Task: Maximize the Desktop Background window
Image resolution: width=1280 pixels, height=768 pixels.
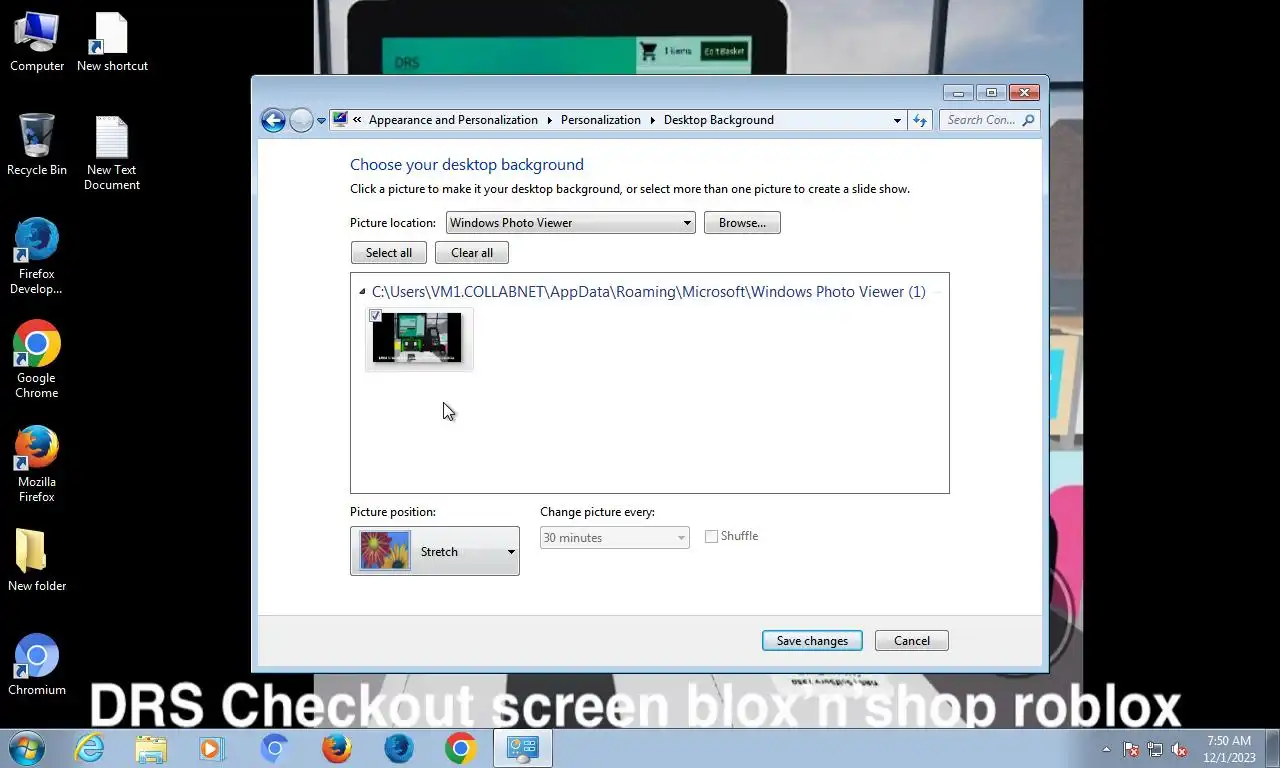Action: click(x=991, y=93)
